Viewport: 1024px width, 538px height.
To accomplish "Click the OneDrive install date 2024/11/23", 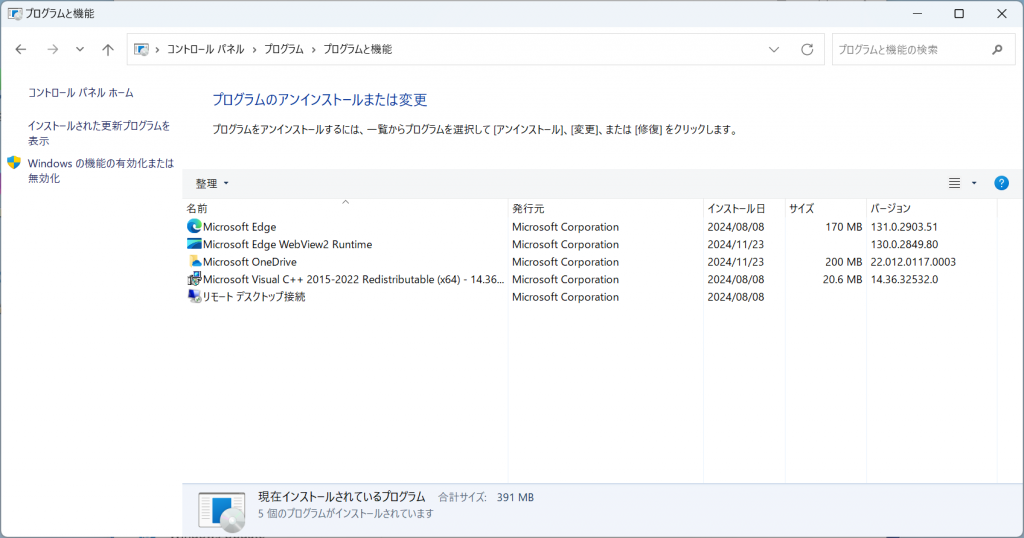I will [x=735, y=262].
